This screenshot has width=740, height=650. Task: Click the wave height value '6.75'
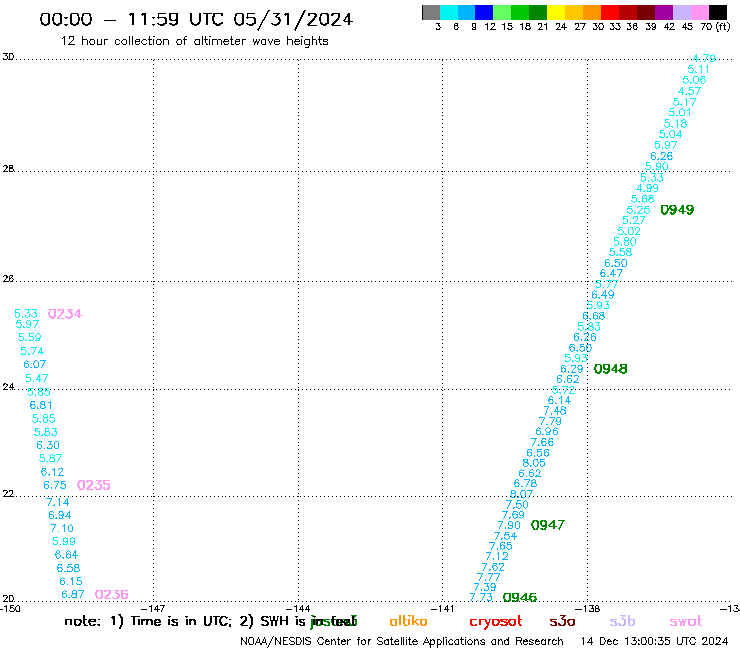55,485
